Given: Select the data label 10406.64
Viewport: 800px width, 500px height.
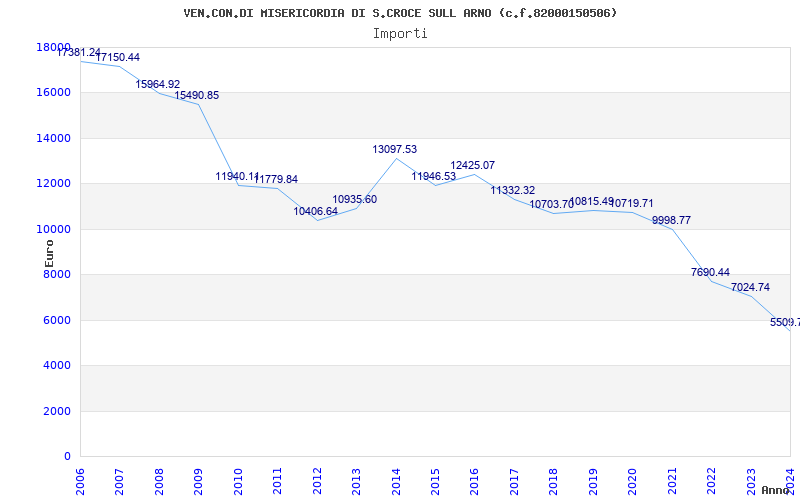Looking at the screenshot, I should click(315, 211).
